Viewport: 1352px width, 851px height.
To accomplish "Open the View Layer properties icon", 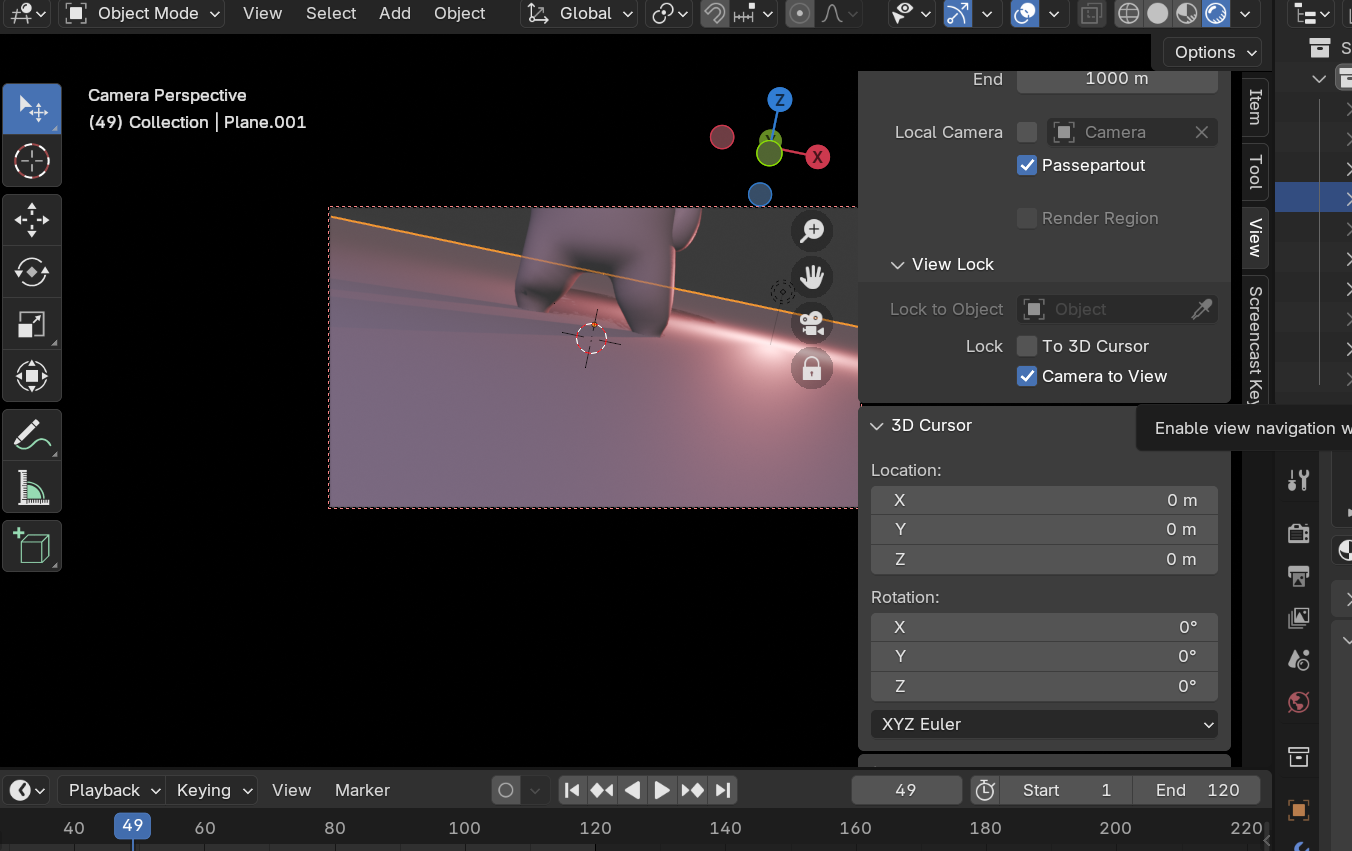I will [1298, 618].
